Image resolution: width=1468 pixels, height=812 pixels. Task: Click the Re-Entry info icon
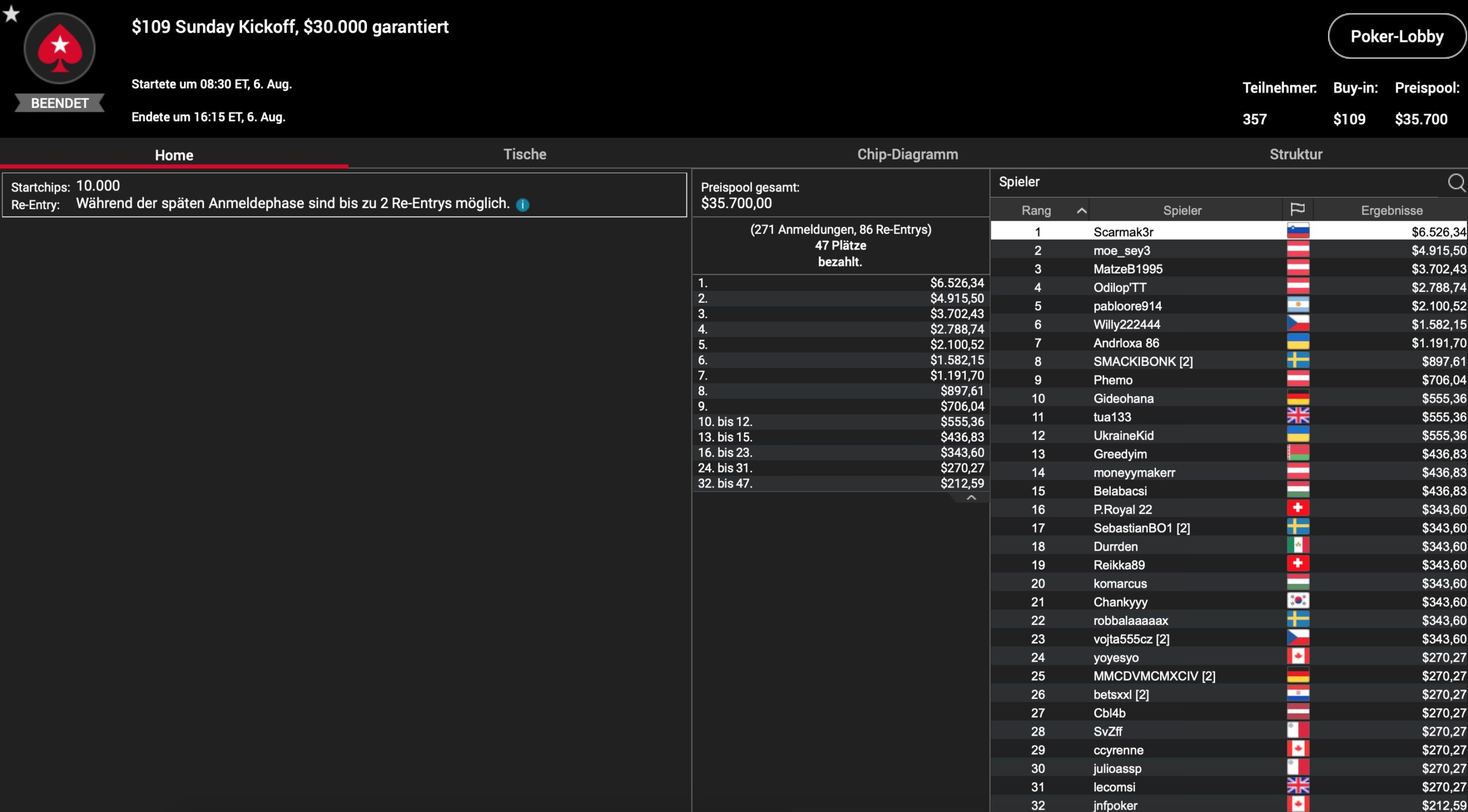[522, 205]
